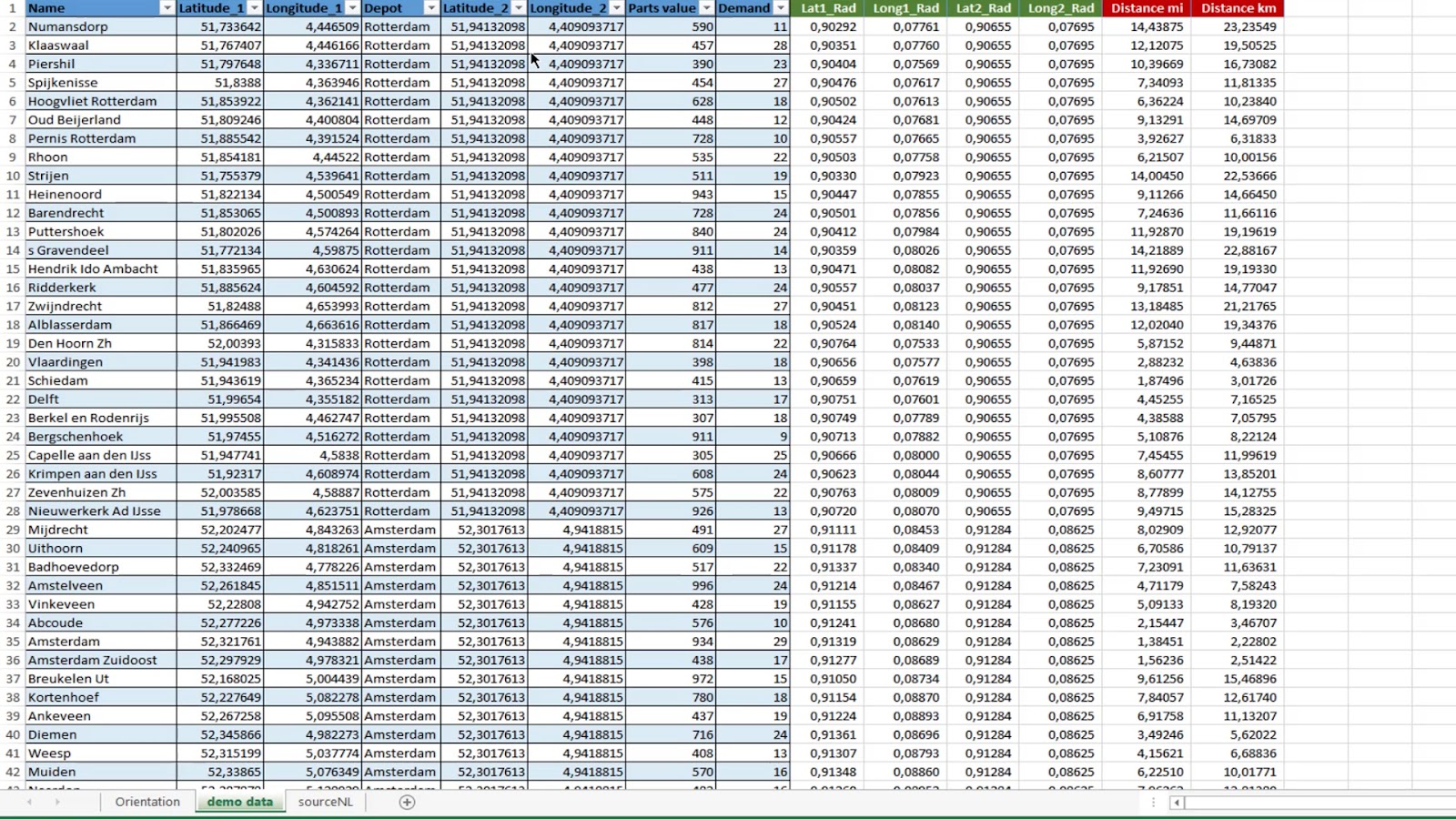Click Distance mi value 14,00450
This screenshot has height=819, width=1456.
point(1147,176)
